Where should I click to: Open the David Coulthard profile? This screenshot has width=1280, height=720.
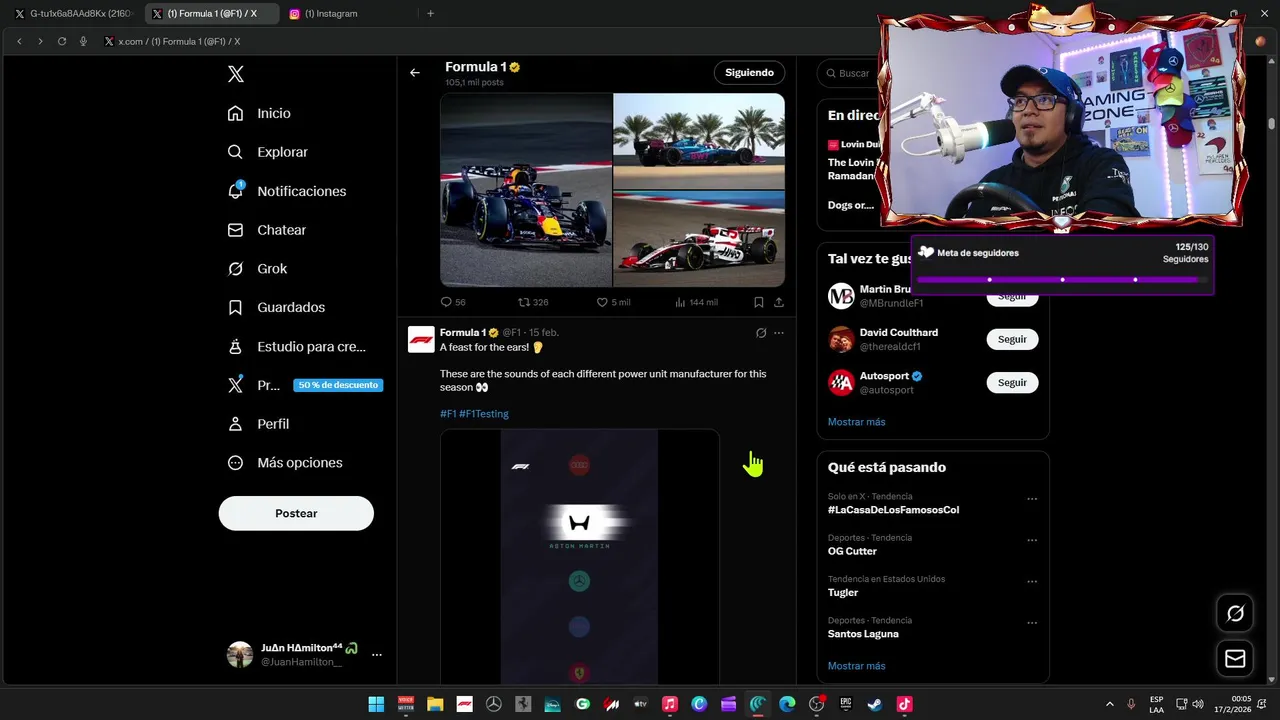[899, 332]
